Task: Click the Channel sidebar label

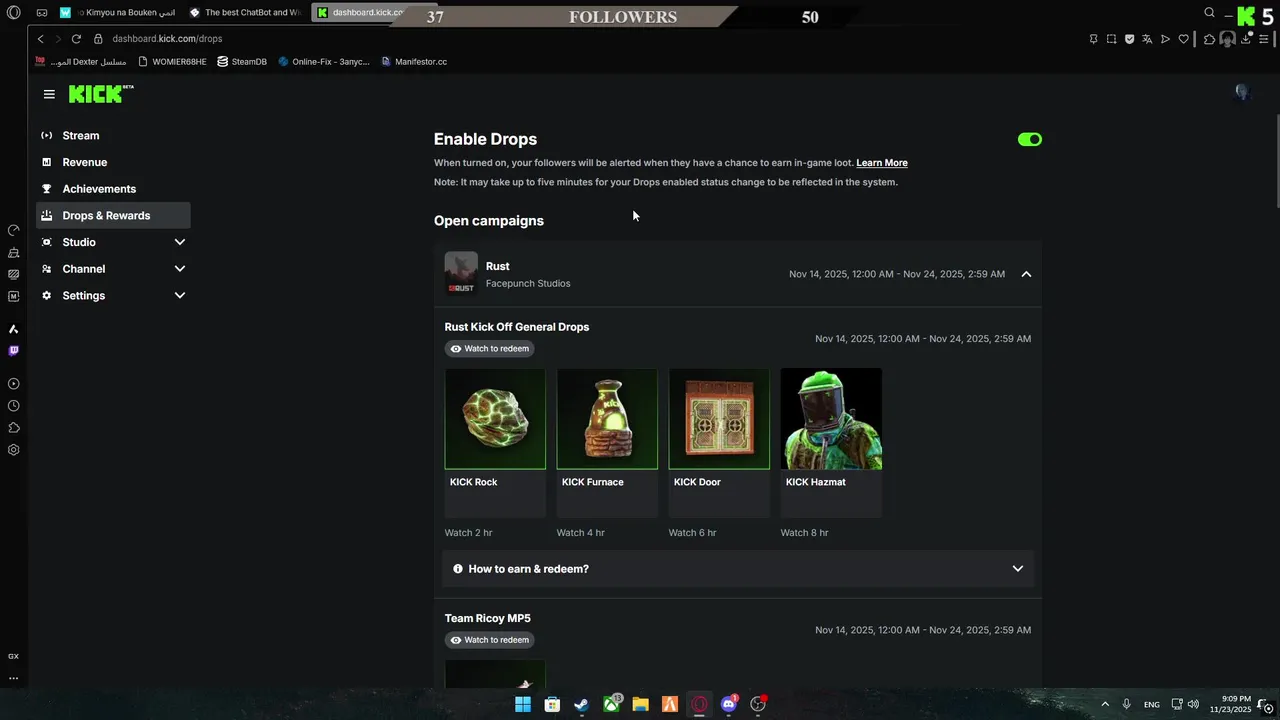Action: coord(84,269)
